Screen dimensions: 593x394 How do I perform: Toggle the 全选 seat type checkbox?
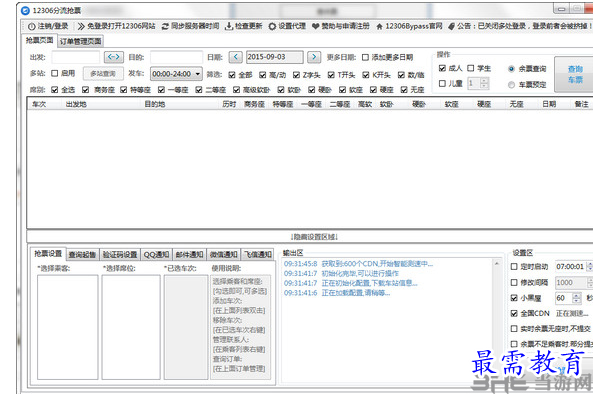[x=55, y=90]
